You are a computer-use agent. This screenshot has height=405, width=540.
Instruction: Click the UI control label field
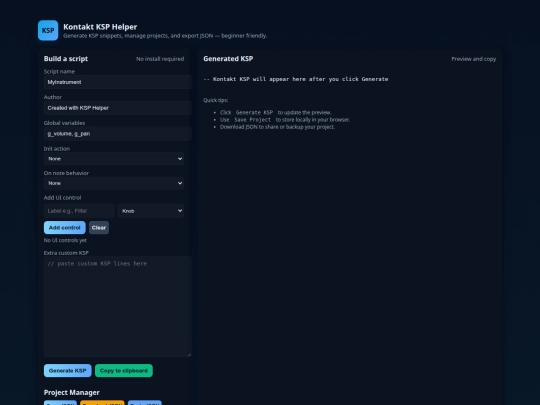[x=79, y=211]
